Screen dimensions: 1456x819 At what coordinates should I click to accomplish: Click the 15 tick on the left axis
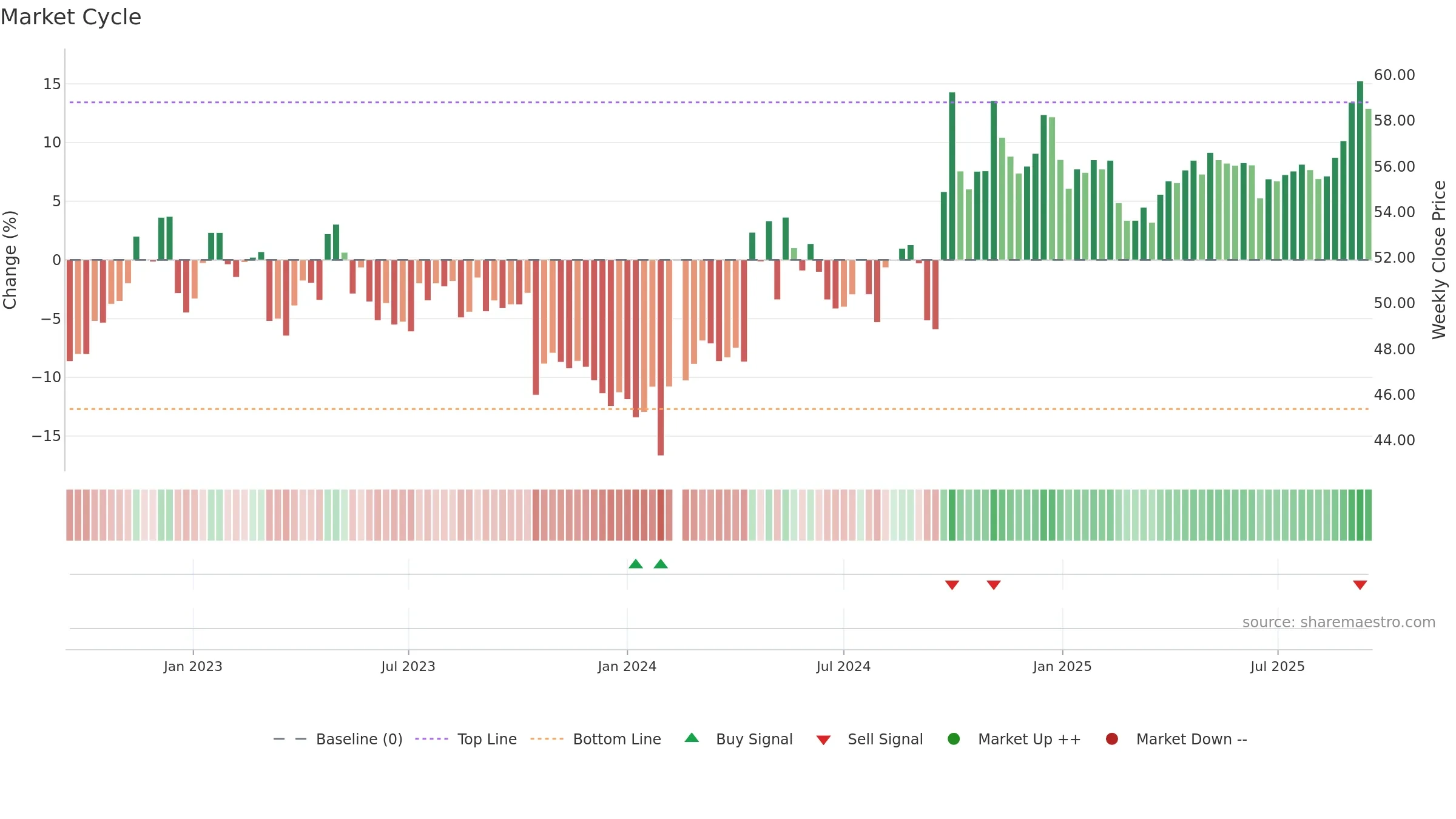pyautogui.click(x=52, y=84)
